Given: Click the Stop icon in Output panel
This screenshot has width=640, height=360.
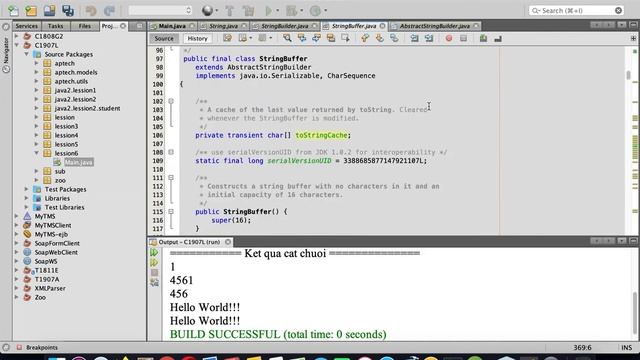Looking at the screenshot, I should [x=154, y=272].
